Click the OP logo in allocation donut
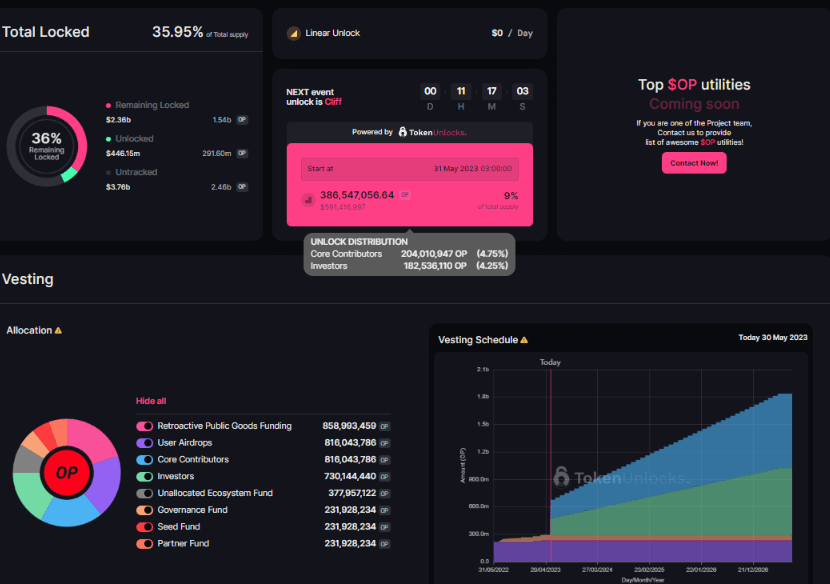 point(67,472)
